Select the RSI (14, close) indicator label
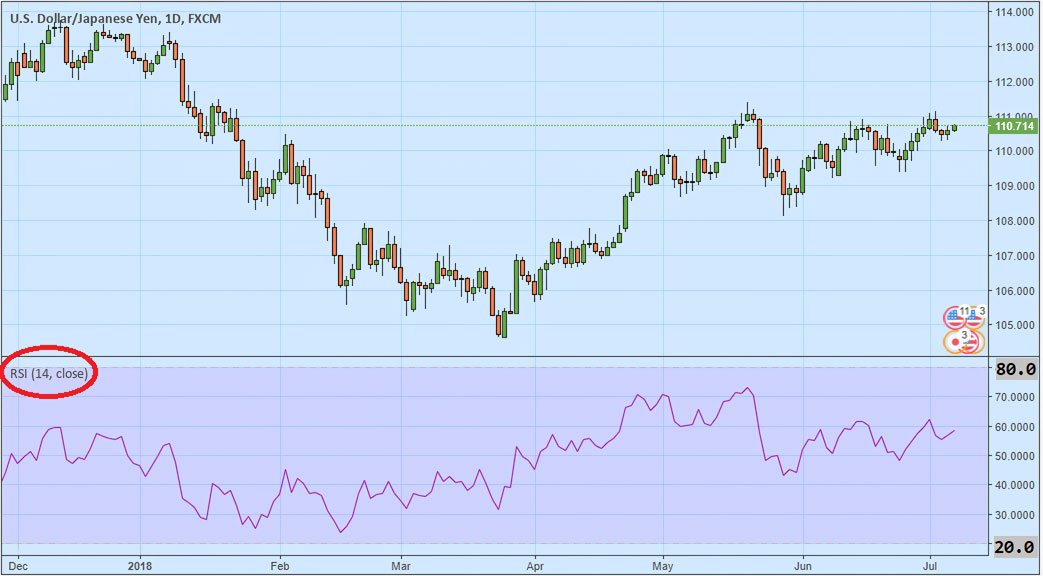 pyautogui.click(x=49, y=374)
